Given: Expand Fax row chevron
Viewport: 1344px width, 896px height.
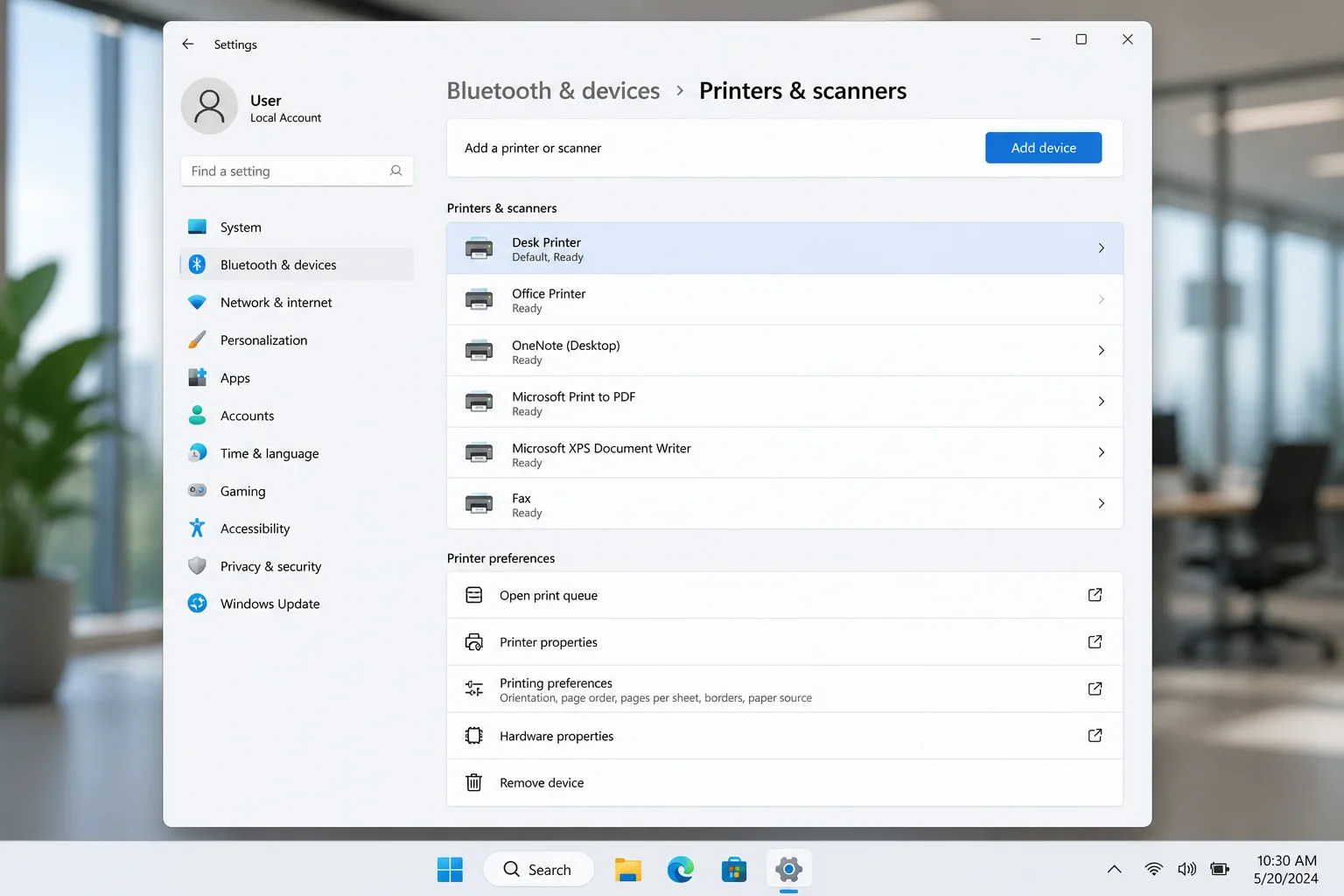Looking at the screenshot, I should click(1101, 503).
